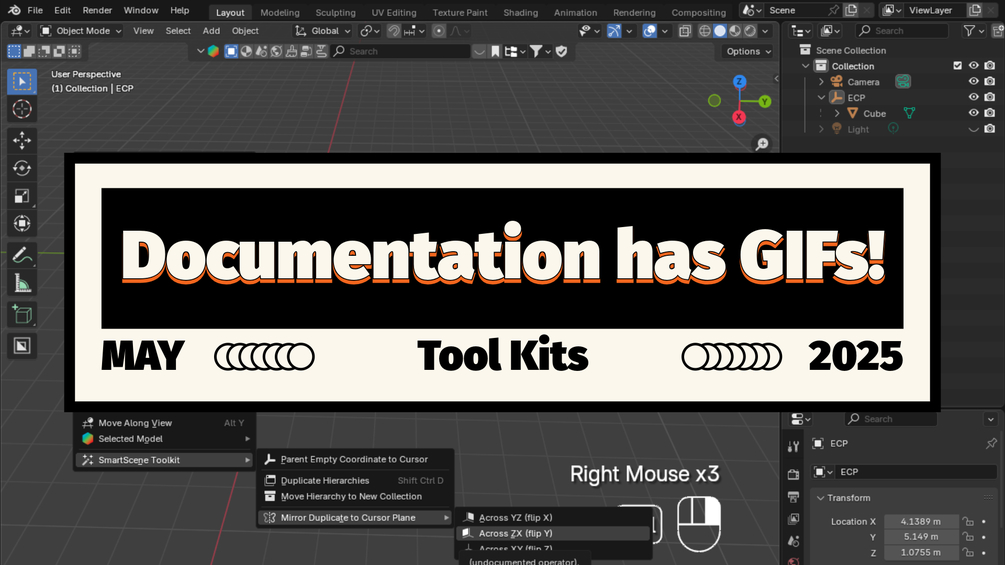The width and height of the screenshot is (1005, 565).
Task: Select the Select Box tool in left toolbar
Action: click(22, 82)
